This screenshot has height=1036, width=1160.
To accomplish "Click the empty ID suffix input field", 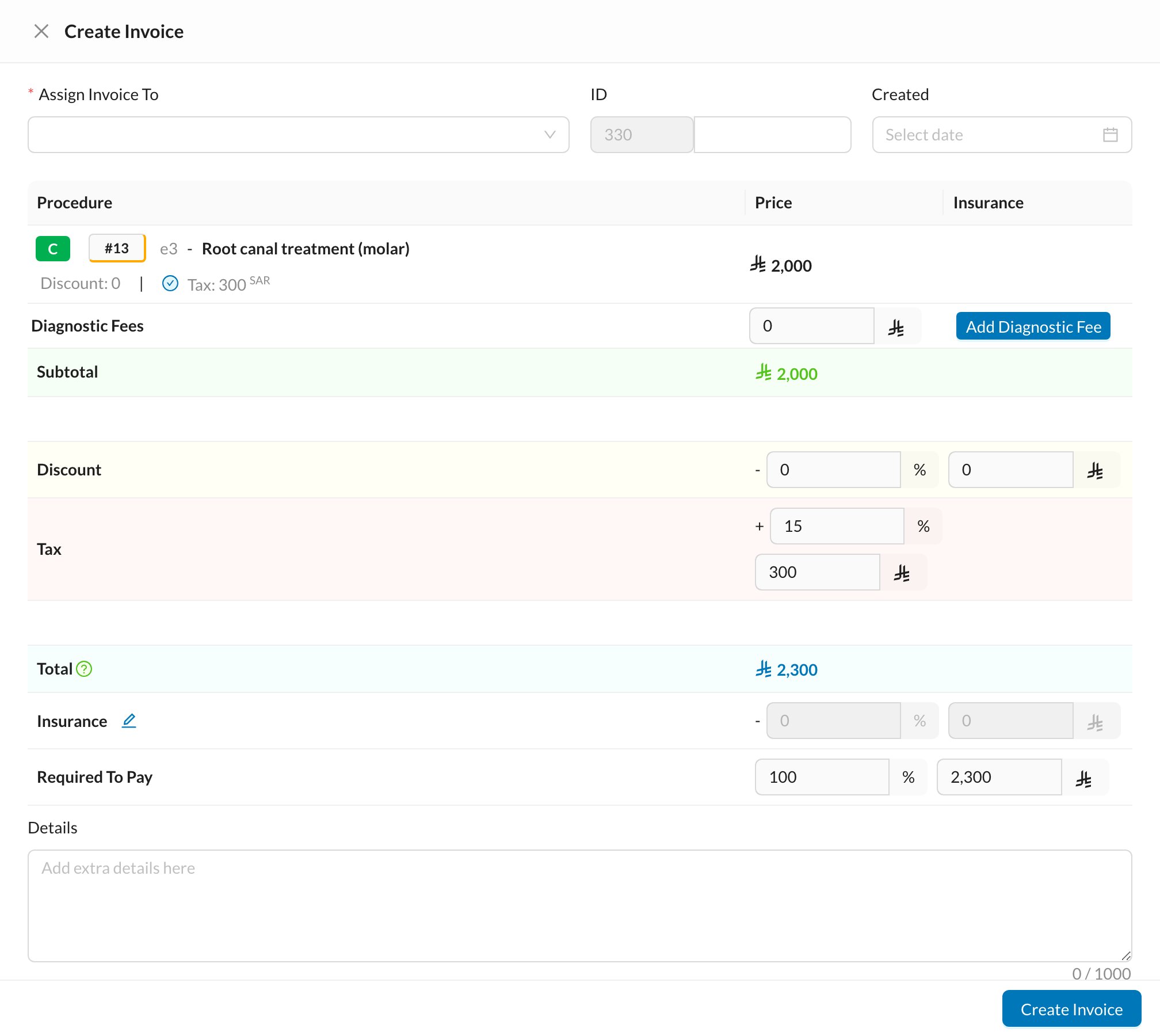I will coord(773,135).
